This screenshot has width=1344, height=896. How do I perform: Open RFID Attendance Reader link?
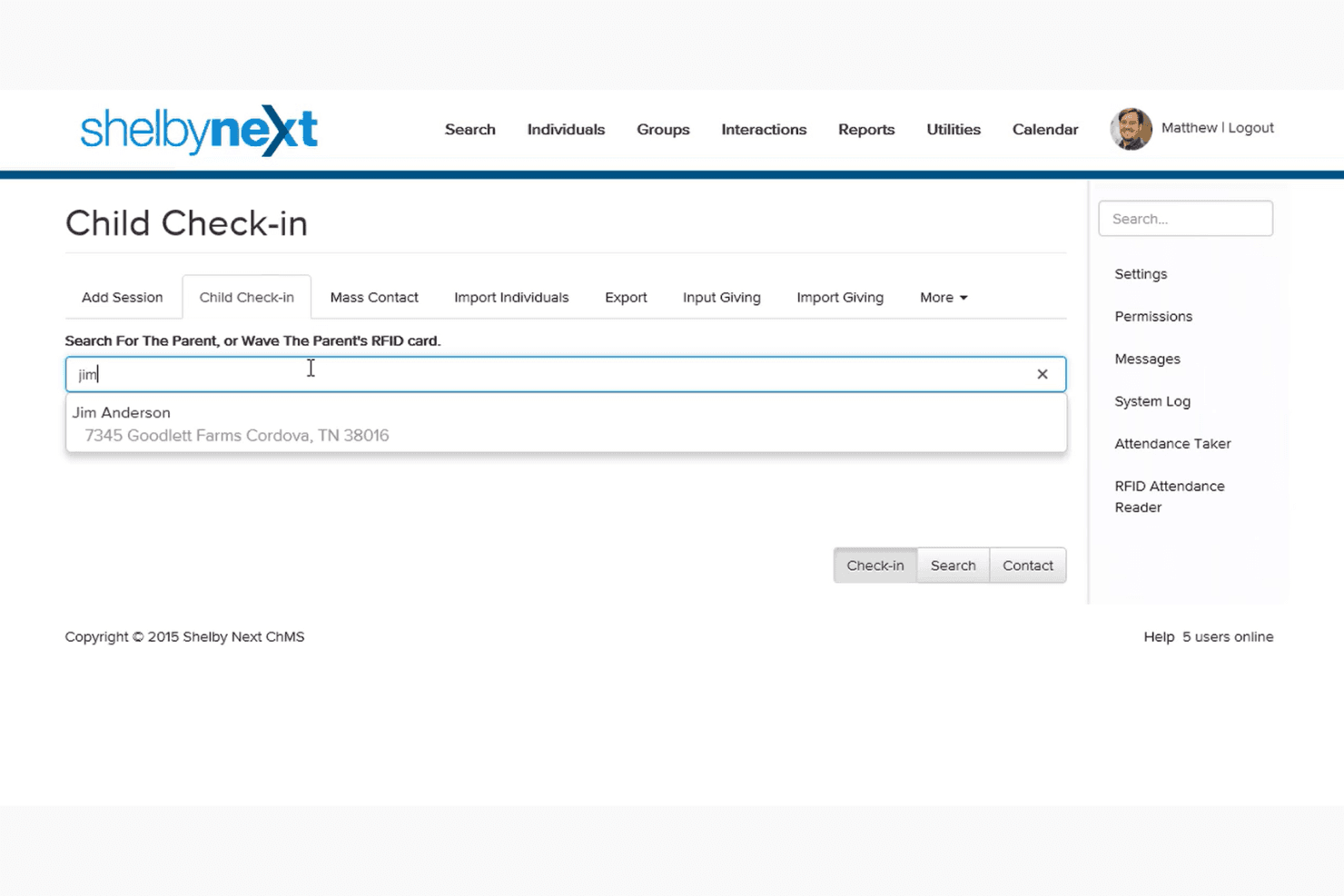(x=1170, y=497)
